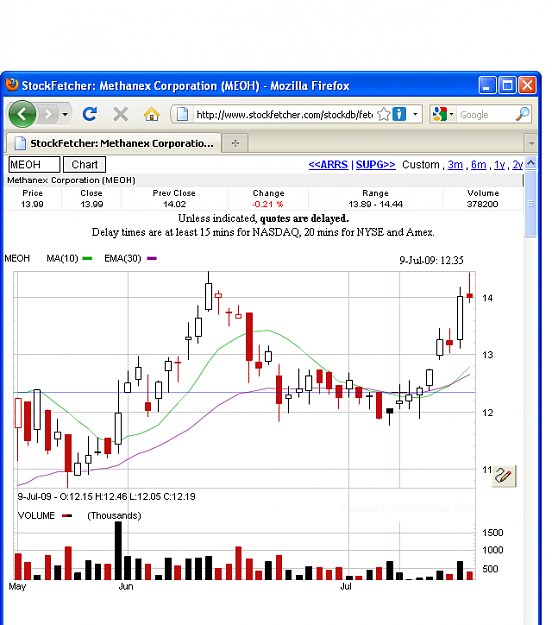
Task: Click the purple EMA(30) legend swatch
Action: pyautogui.click(x=152, y=259)
